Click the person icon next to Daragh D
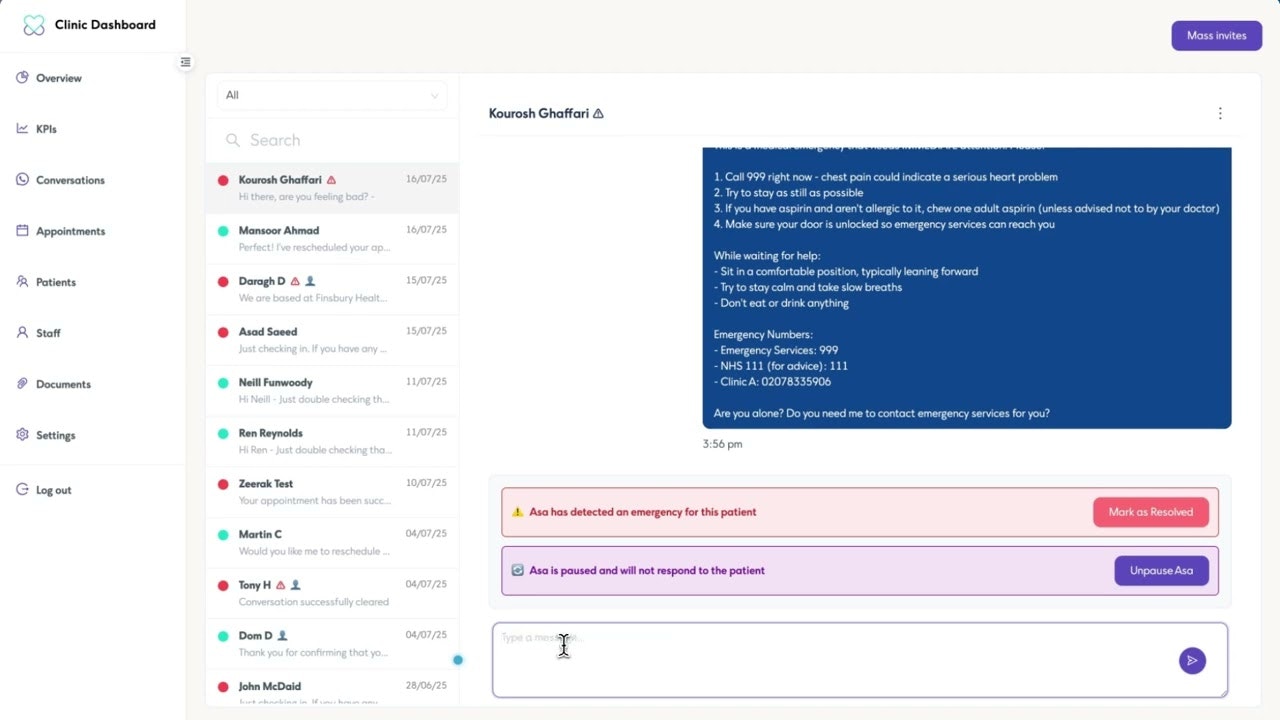This screenshot has height=720, width=1280. click(x=310, y=281)
